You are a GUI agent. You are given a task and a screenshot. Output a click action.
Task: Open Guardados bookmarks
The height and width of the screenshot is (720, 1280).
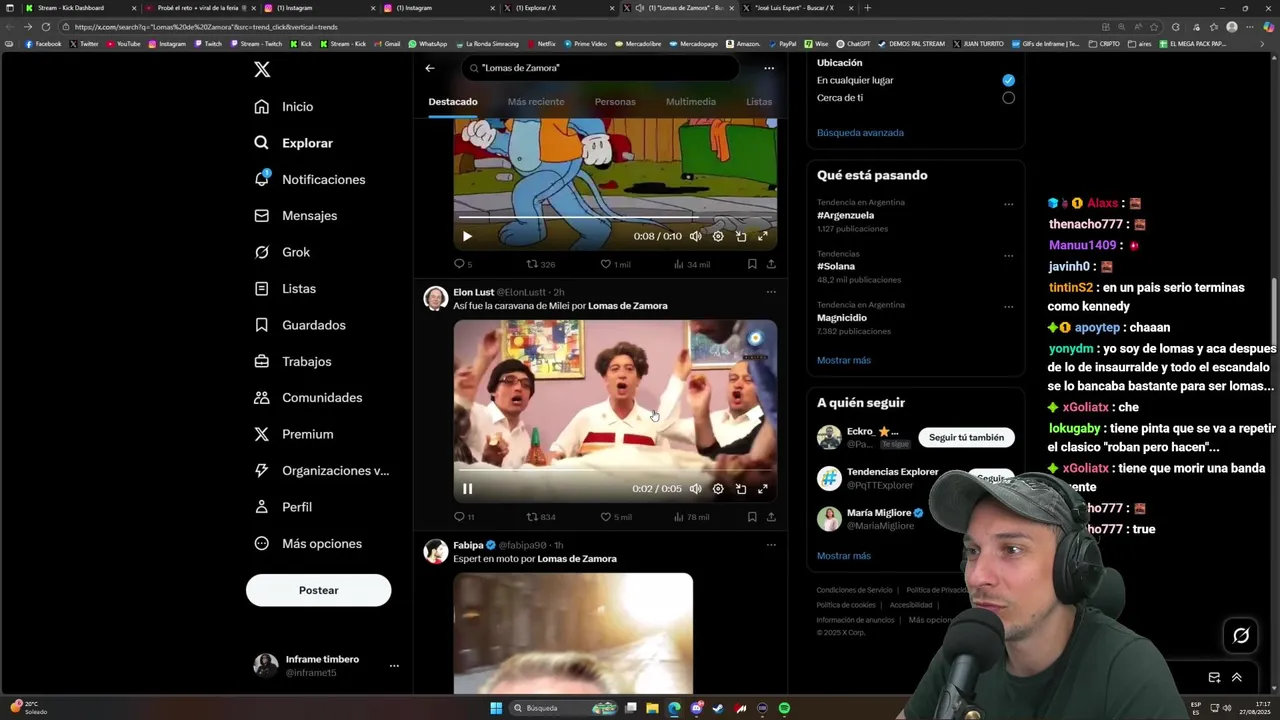coord(300,325)
